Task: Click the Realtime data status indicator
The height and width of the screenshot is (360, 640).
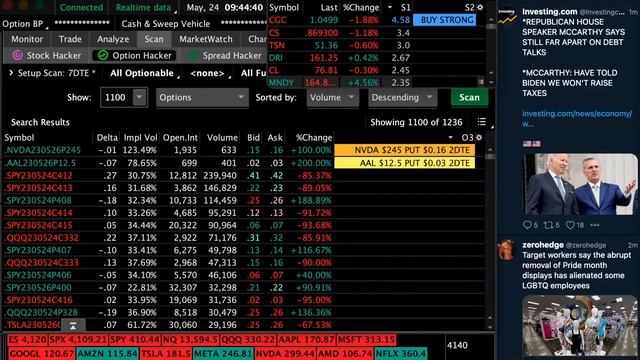Action: pyautogui.click(x=143, y=7)
